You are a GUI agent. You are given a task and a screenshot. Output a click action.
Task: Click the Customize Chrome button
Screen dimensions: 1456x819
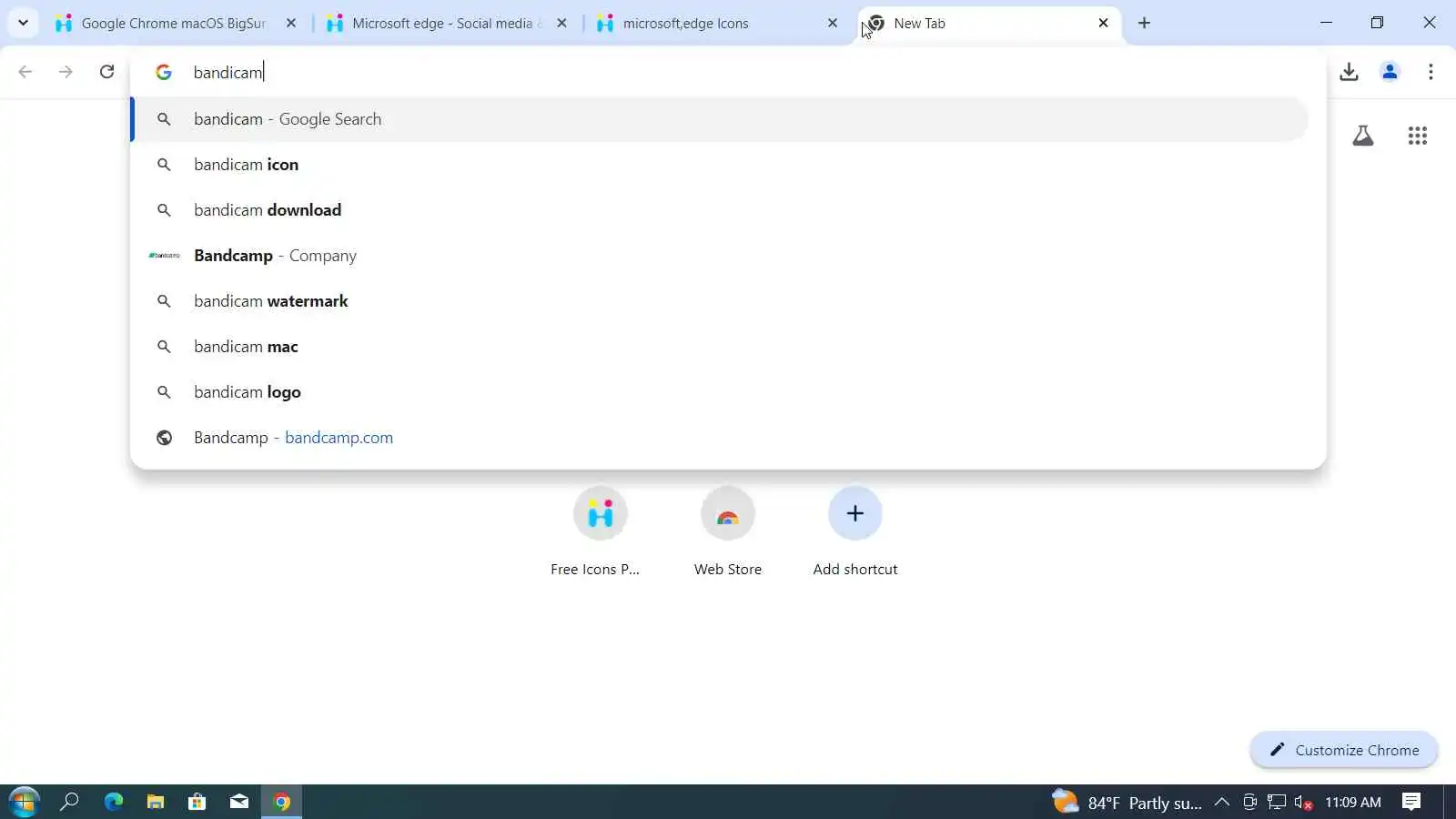[x=1344, y=750]
